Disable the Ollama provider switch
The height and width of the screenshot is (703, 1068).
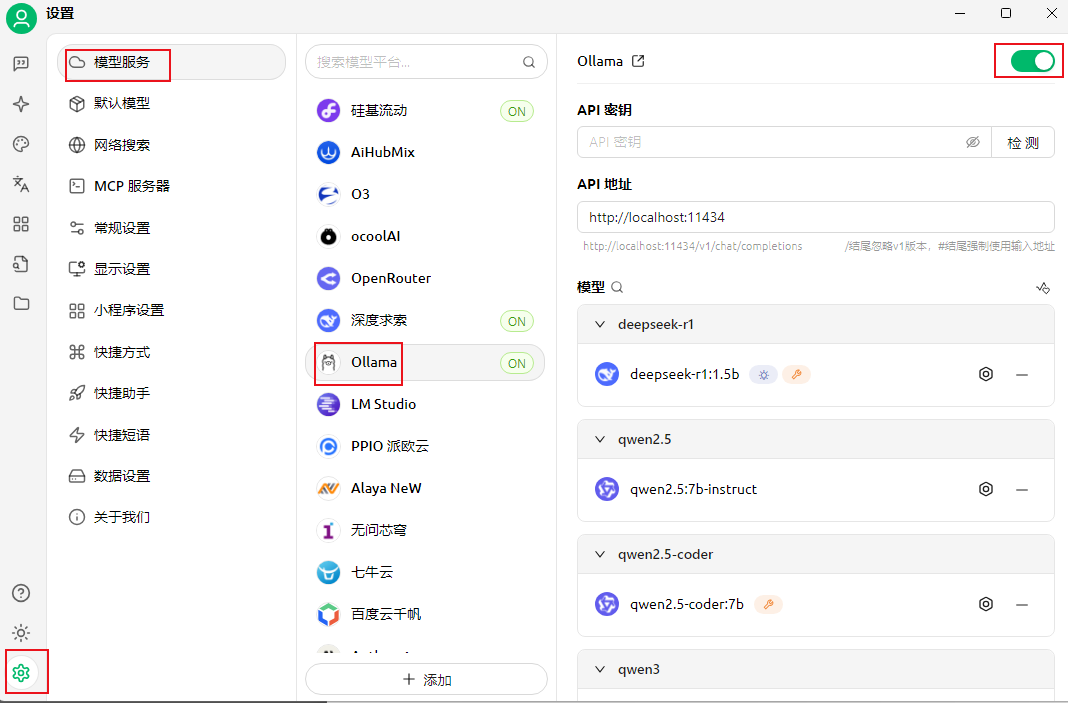(x=1033, y=61)
